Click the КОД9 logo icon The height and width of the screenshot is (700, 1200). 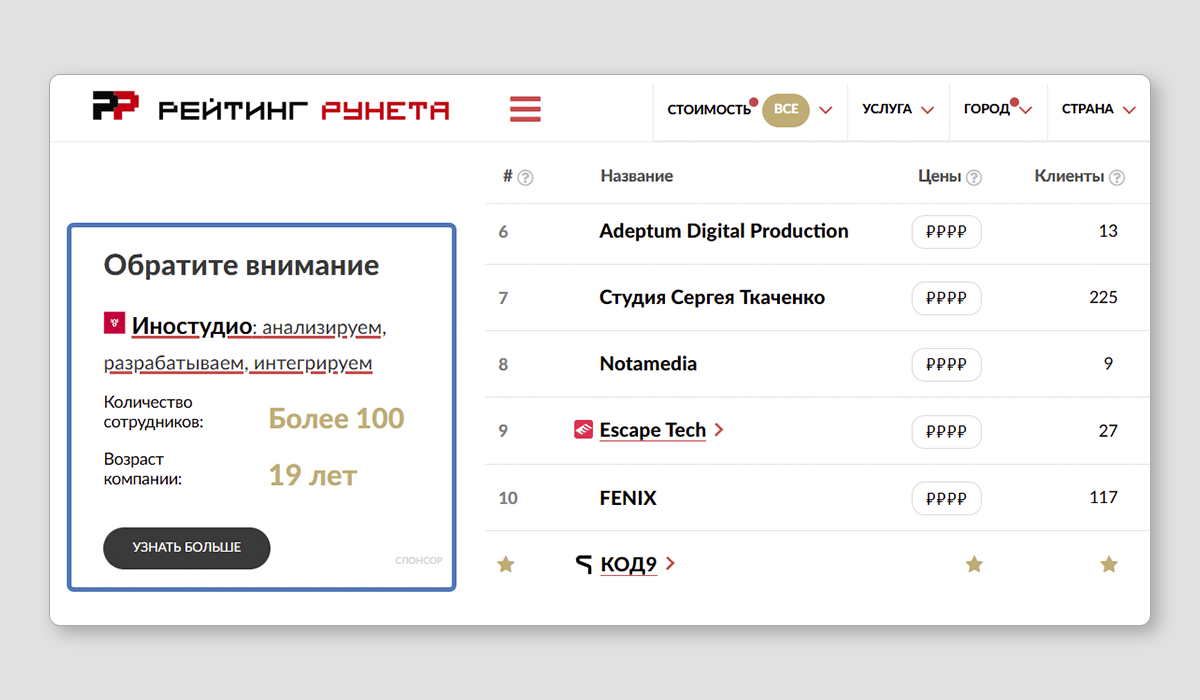(584, 565)
